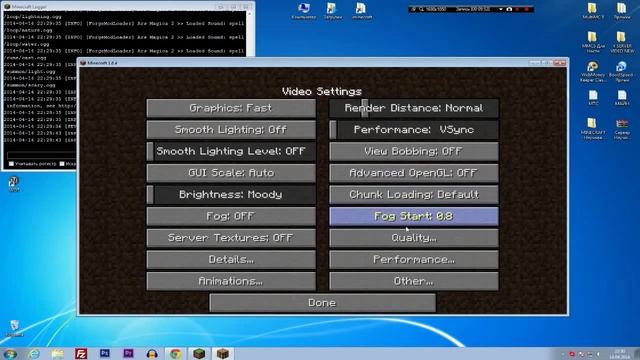Switch to Google Chrome on taskbar
The image size is (640, 360).
(x=176, y=353)
